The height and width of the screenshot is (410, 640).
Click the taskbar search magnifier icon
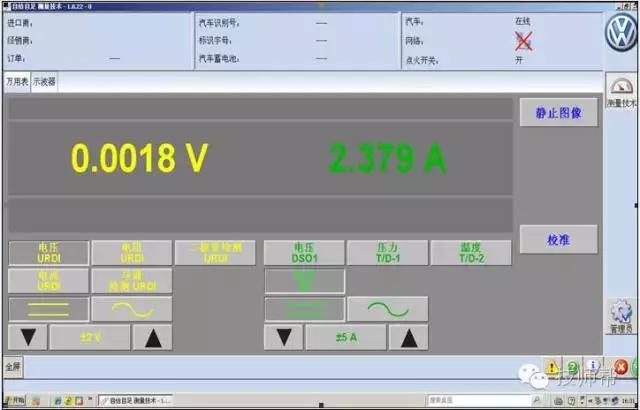pyautogui.click(x=537, y=400)
